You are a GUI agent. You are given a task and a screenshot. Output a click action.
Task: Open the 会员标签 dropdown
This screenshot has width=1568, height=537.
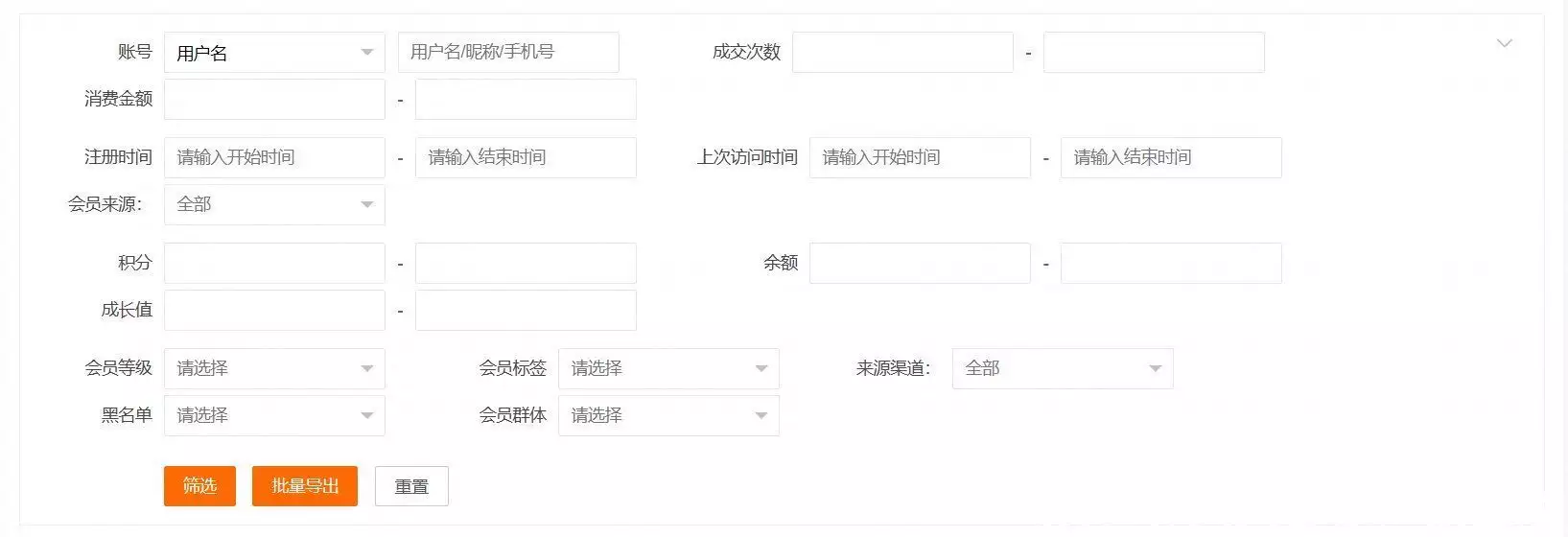pos(668,368)
